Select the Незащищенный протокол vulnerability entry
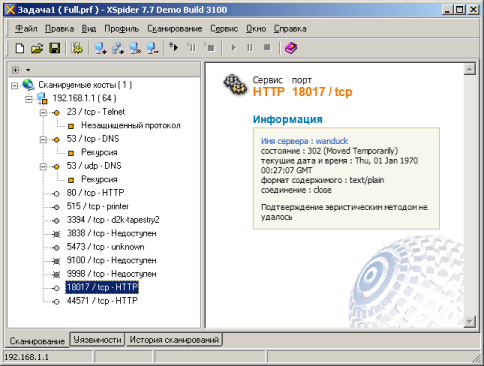The height and width of the screenshot is (366, 484). [x=131, y=126]
